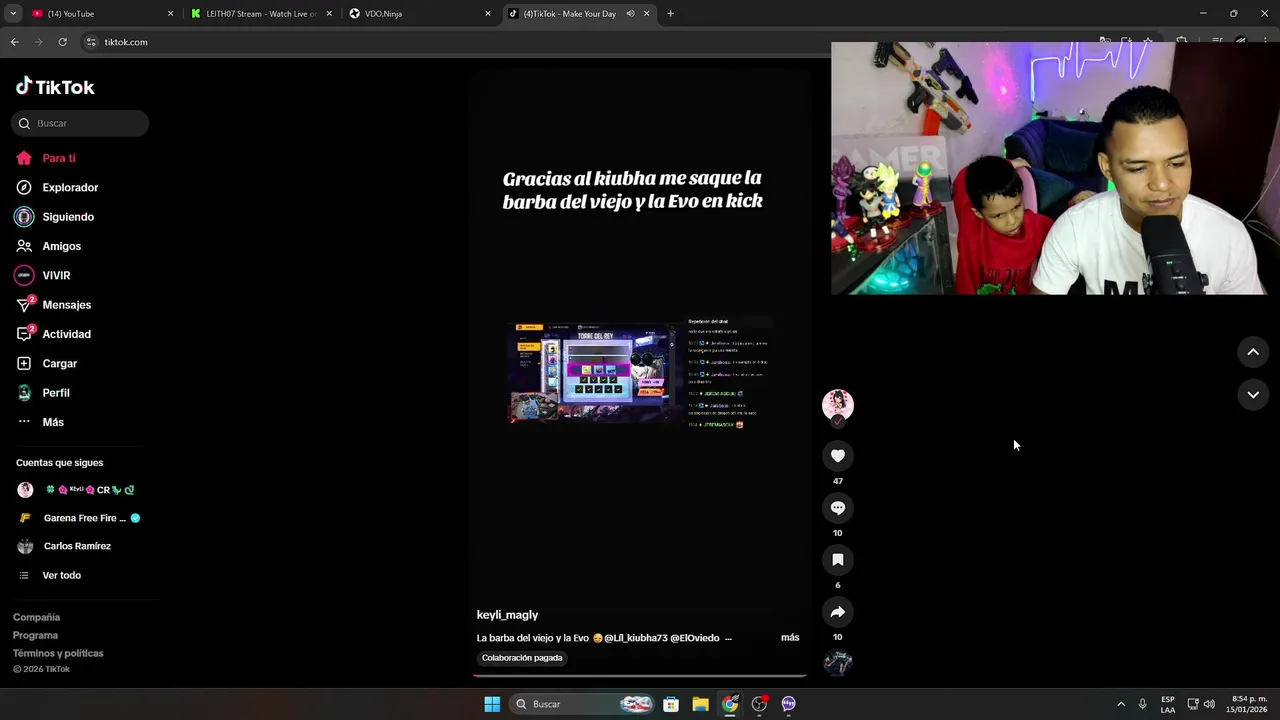Open the purple chat app on taskbar
This screenshot has height=720, width=1280.
tap(788, 704)
